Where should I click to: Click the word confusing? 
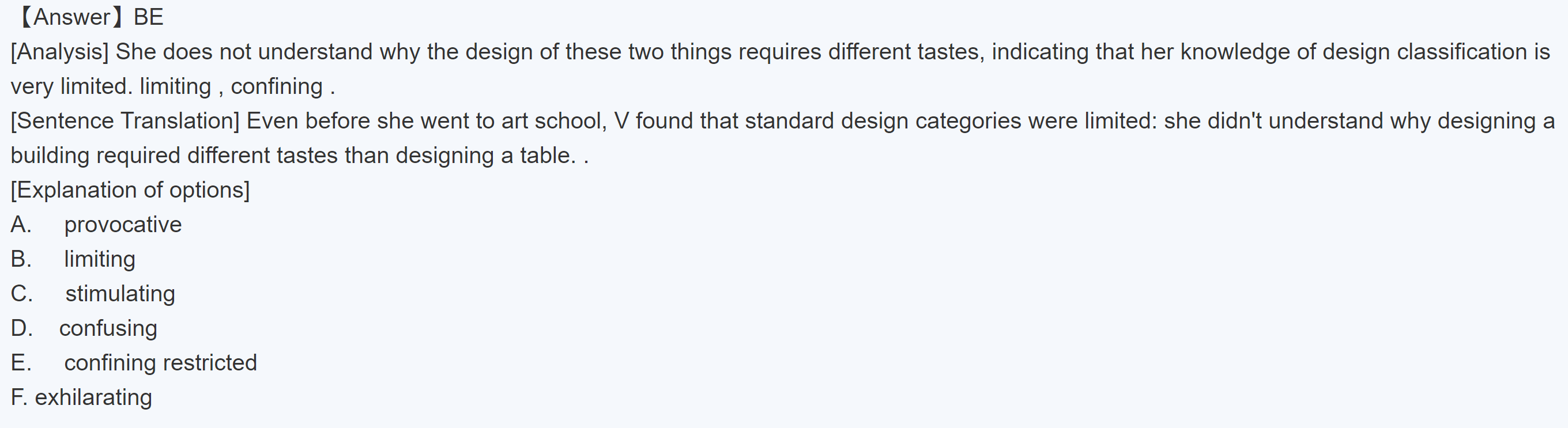108,328
